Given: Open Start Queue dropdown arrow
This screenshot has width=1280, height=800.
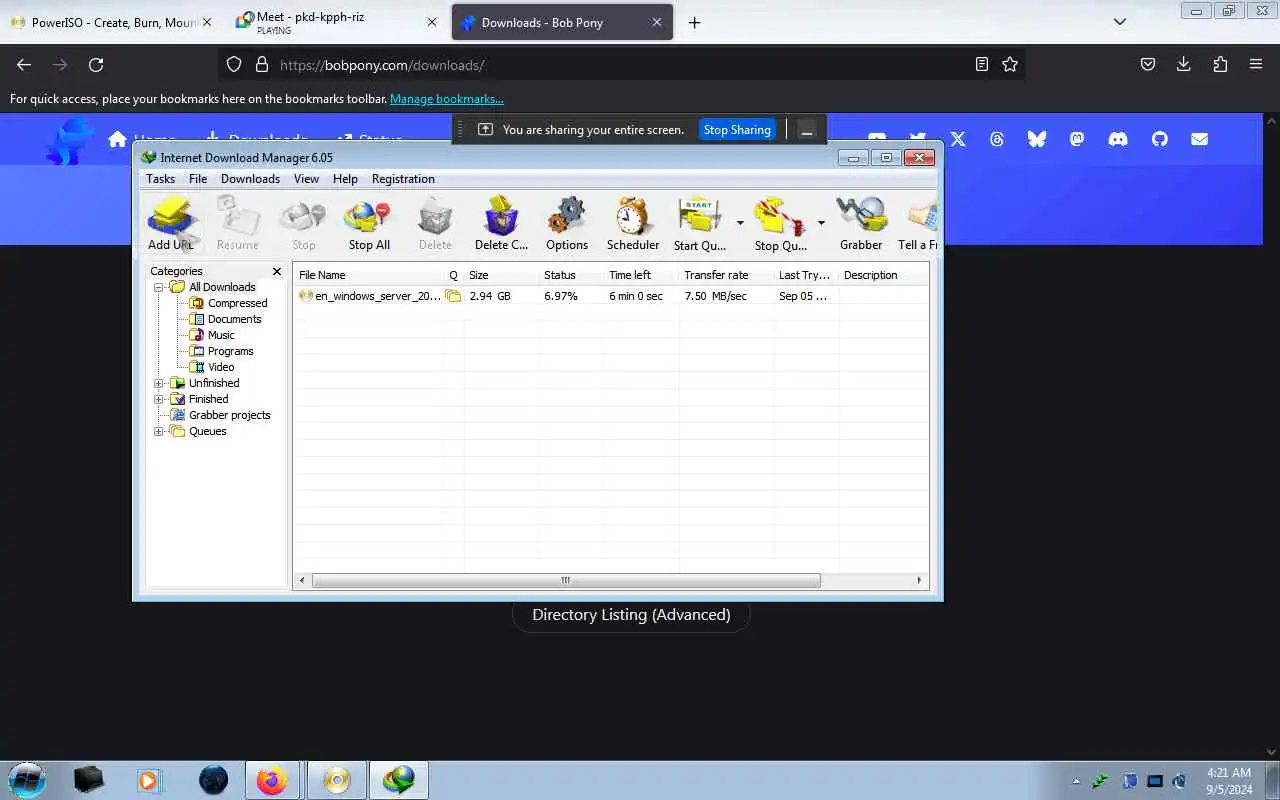Looking at the screenshot, I should click(x=740, y=223).
